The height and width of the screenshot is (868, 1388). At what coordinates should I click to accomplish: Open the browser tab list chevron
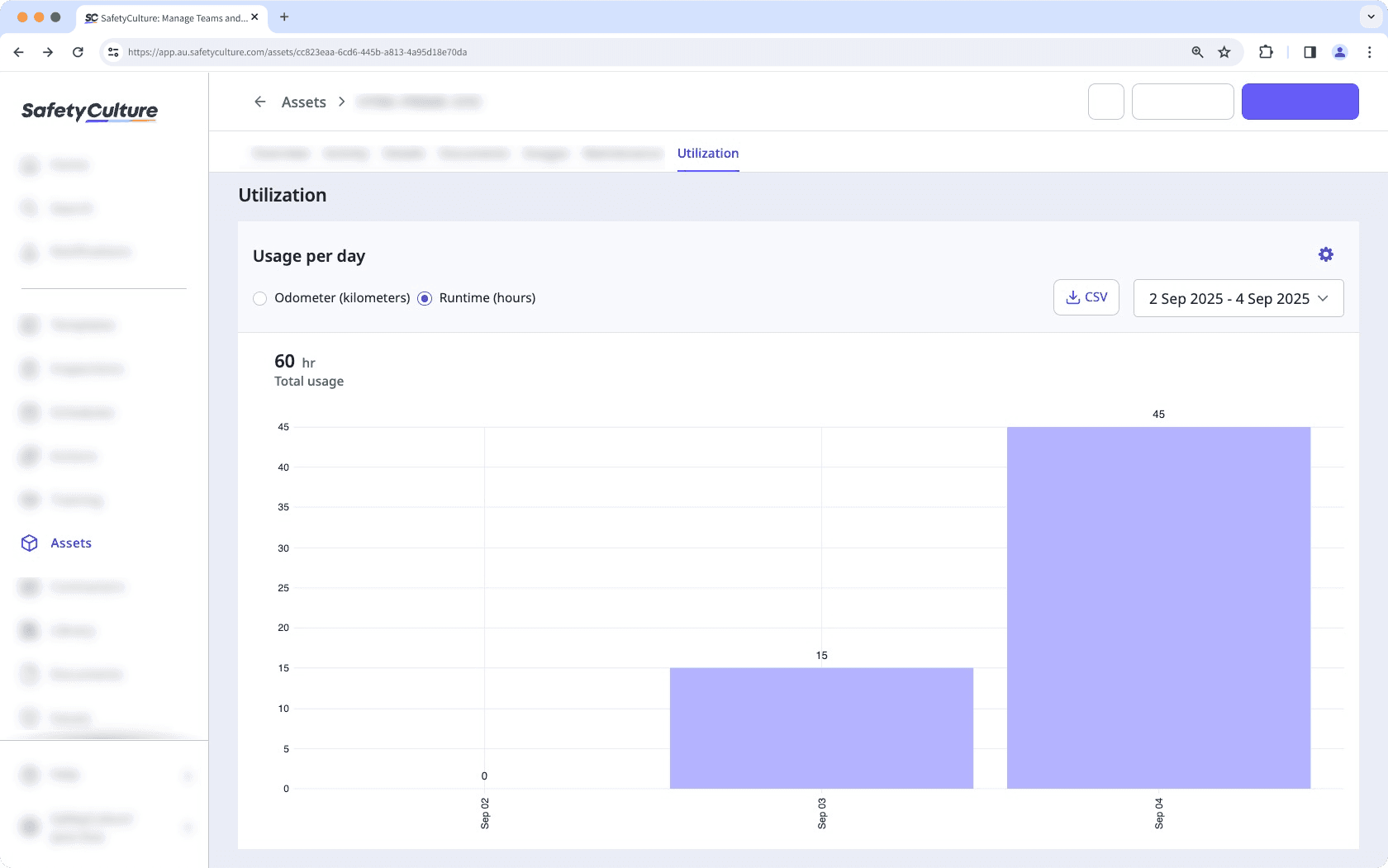1371,17
